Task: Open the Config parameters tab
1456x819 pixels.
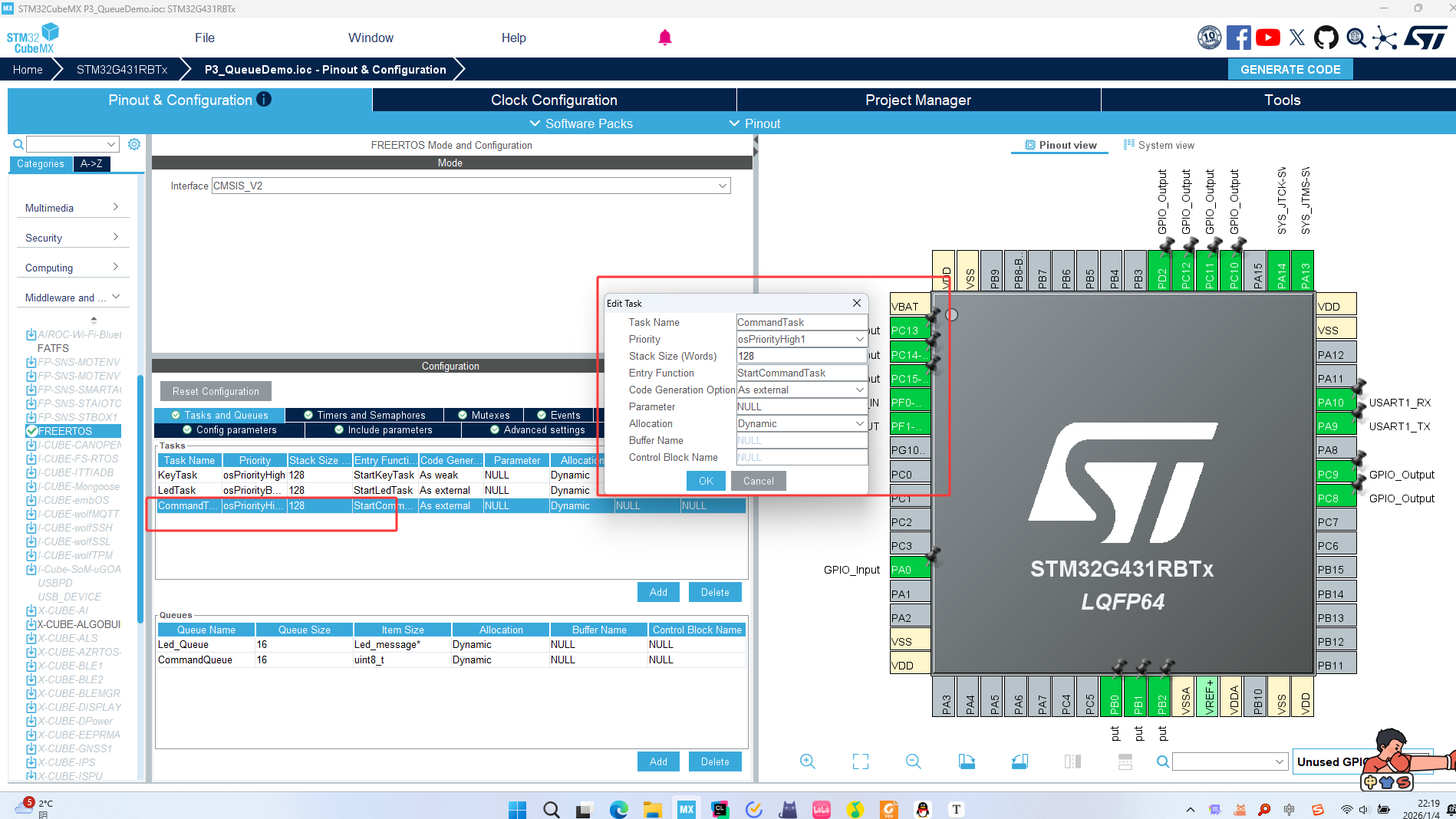Action: [229, 429]
